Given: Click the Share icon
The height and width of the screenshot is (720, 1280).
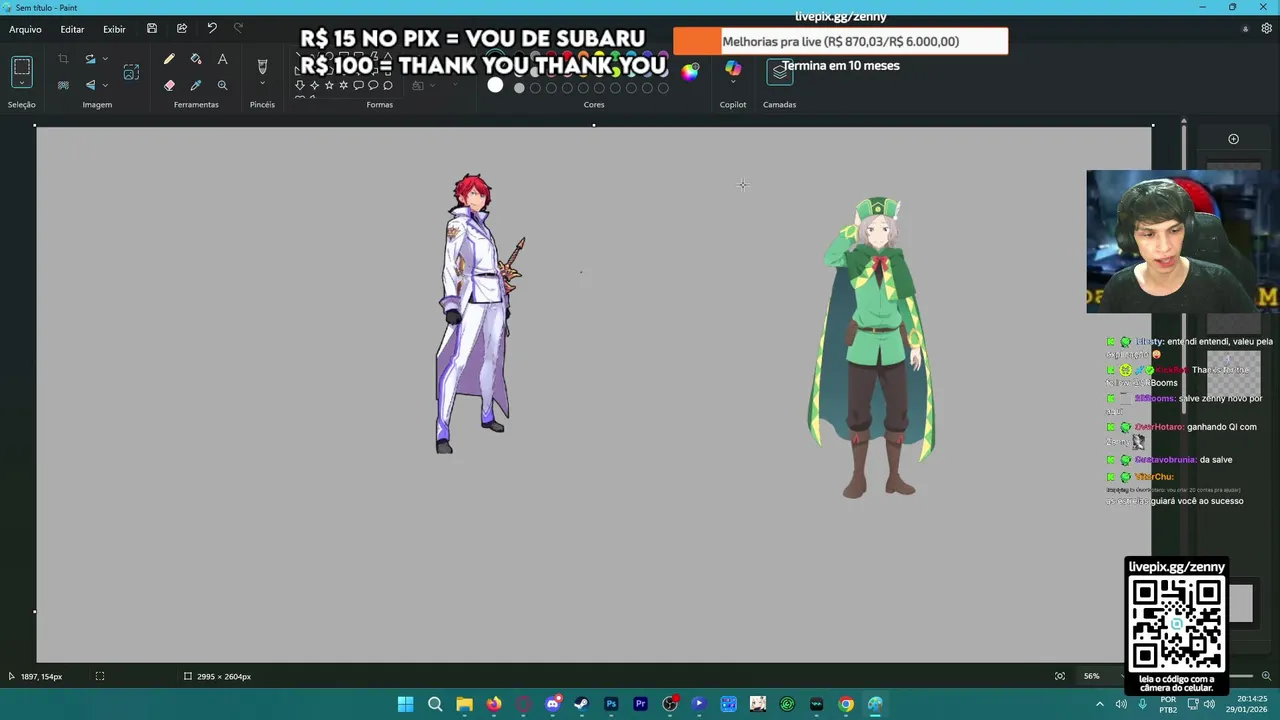Looking at the screenshot, I should pyautogui.click(x=182, y=29).
